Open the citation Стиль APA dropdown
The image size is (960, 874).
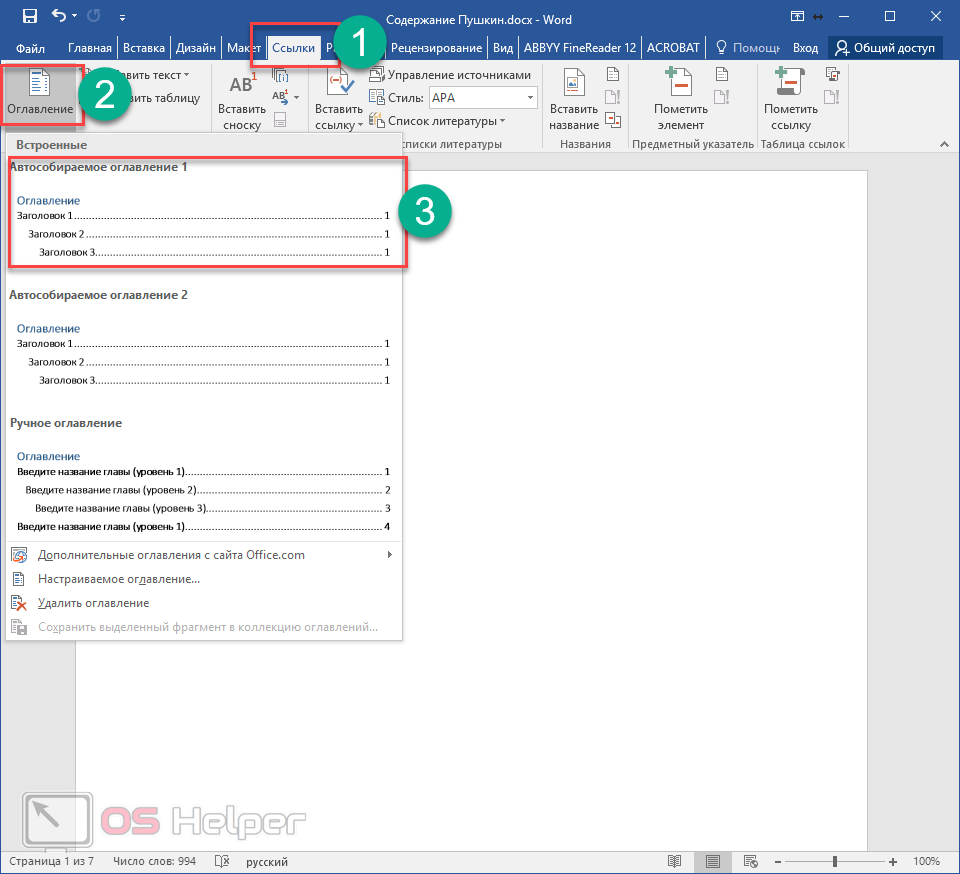coord(530,98)
